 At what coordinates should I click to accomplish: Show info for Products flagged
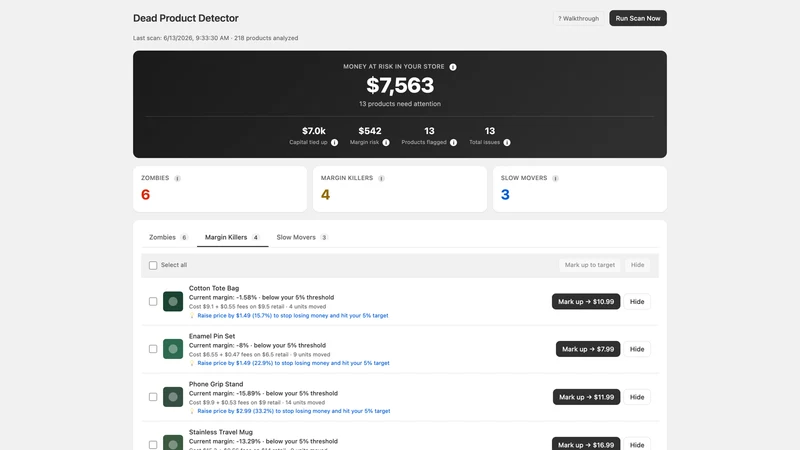click(453, 142)
